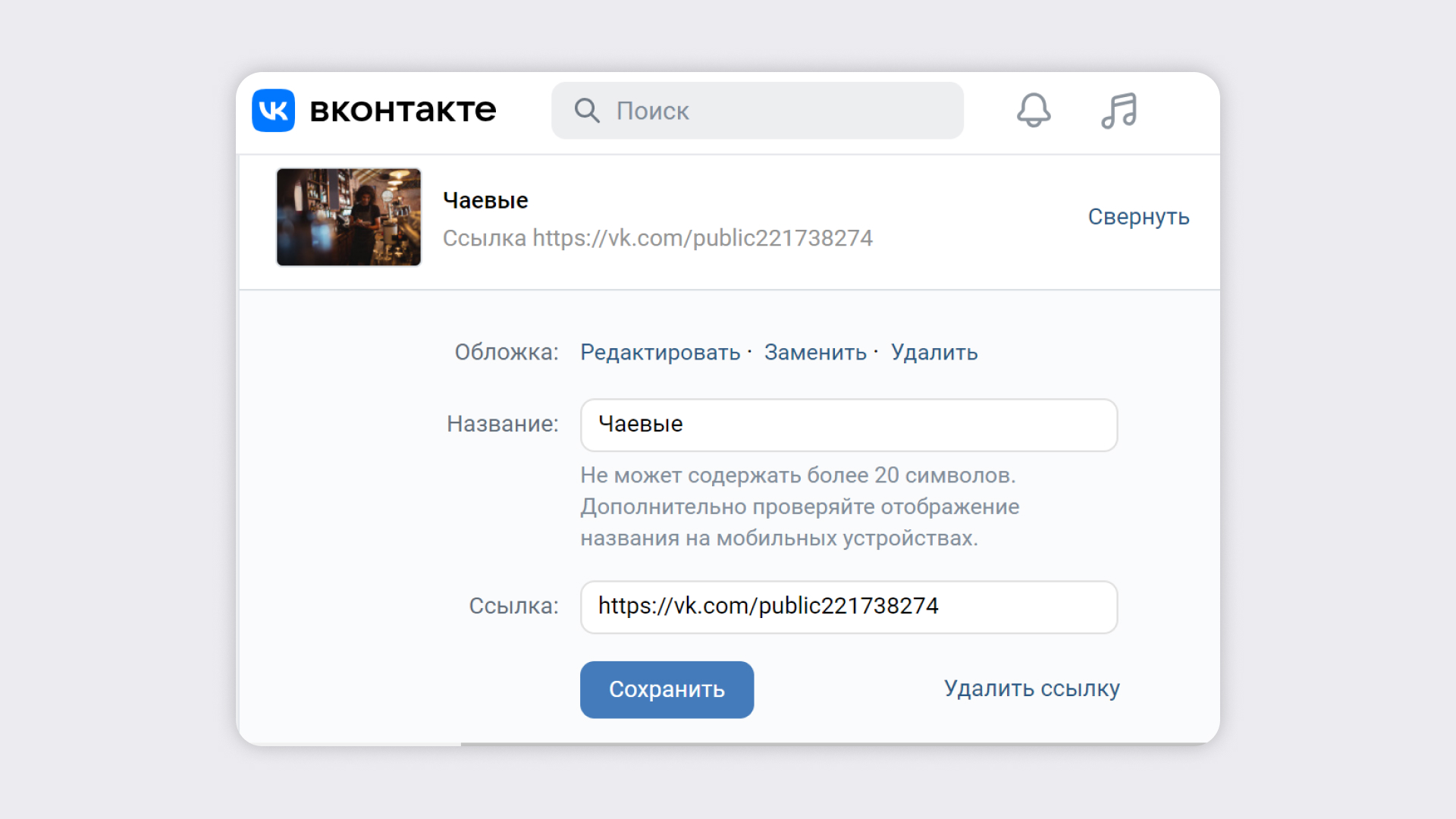This screenshot has height=819, width=1456.
Task: Collapse the section with Свернуть
Action: click(x=1138, y=217)
